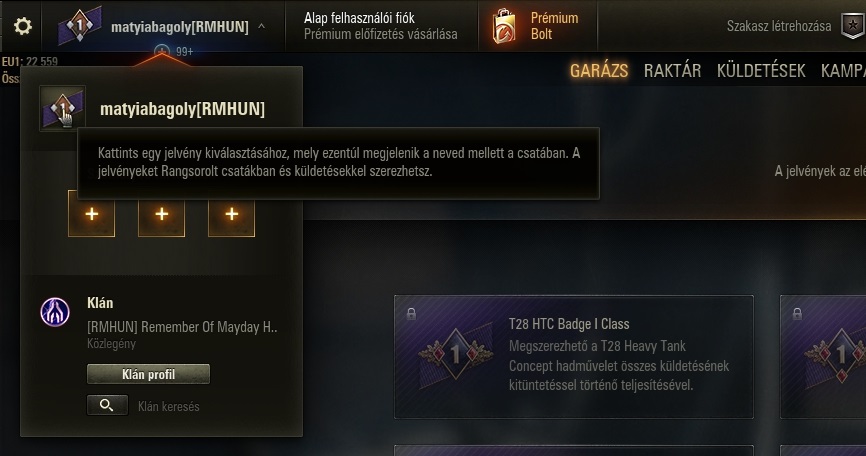
Task: Click the Klán profil button
Action: (x=149, y=374)
